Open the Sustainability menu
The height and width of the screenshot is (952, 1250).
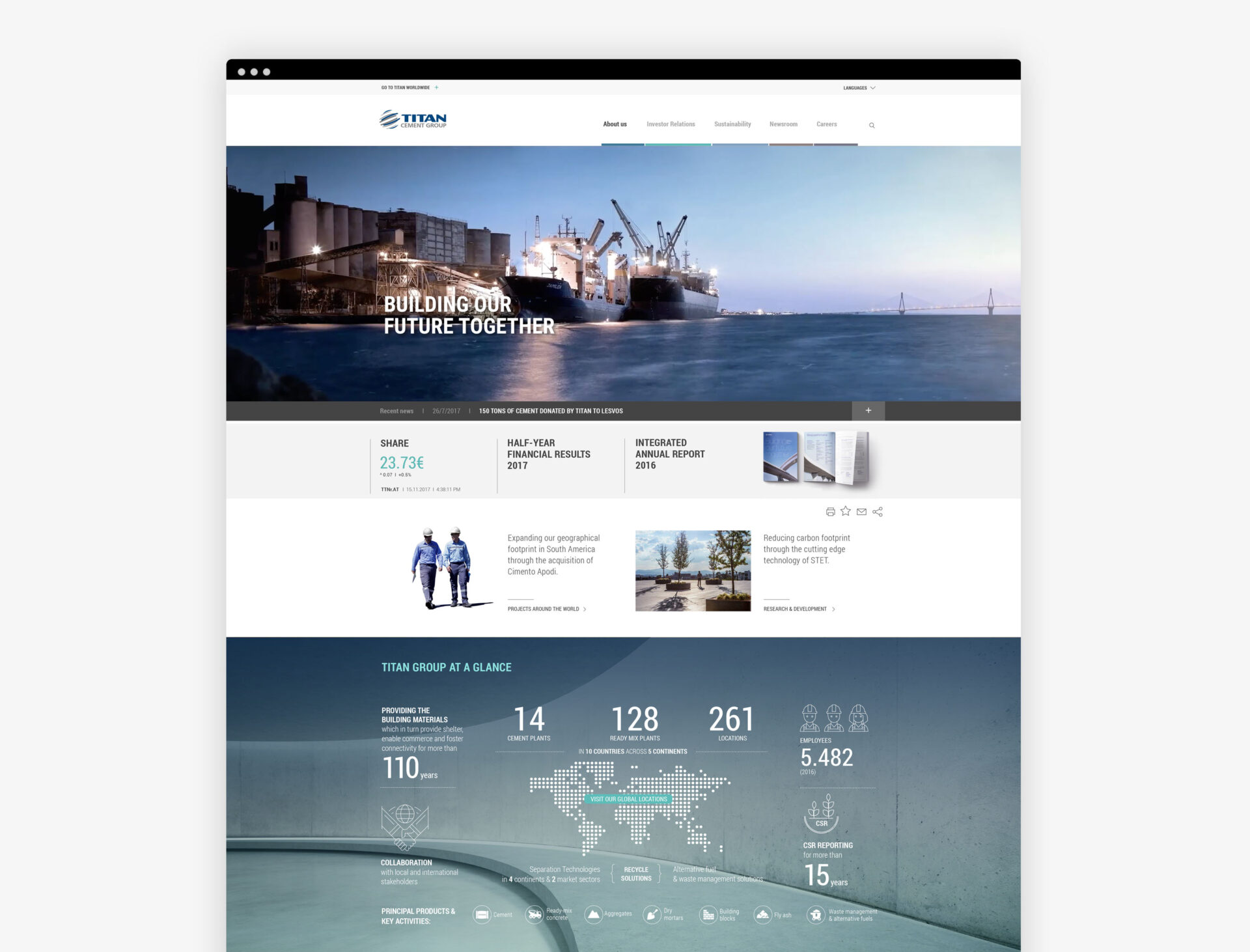coord(732,124)
